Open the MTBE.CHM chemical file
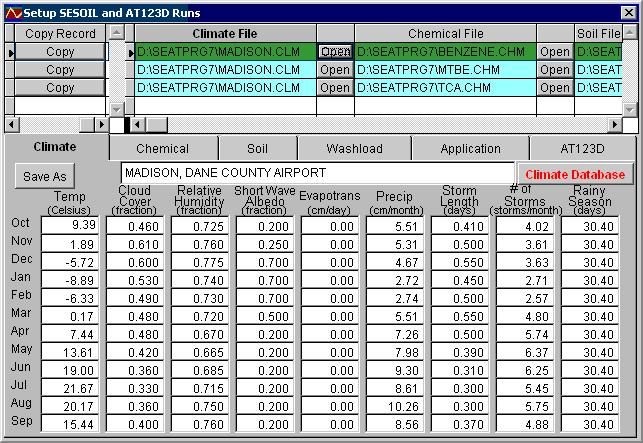This screenshot has height=443, width=643. (555, 70)
